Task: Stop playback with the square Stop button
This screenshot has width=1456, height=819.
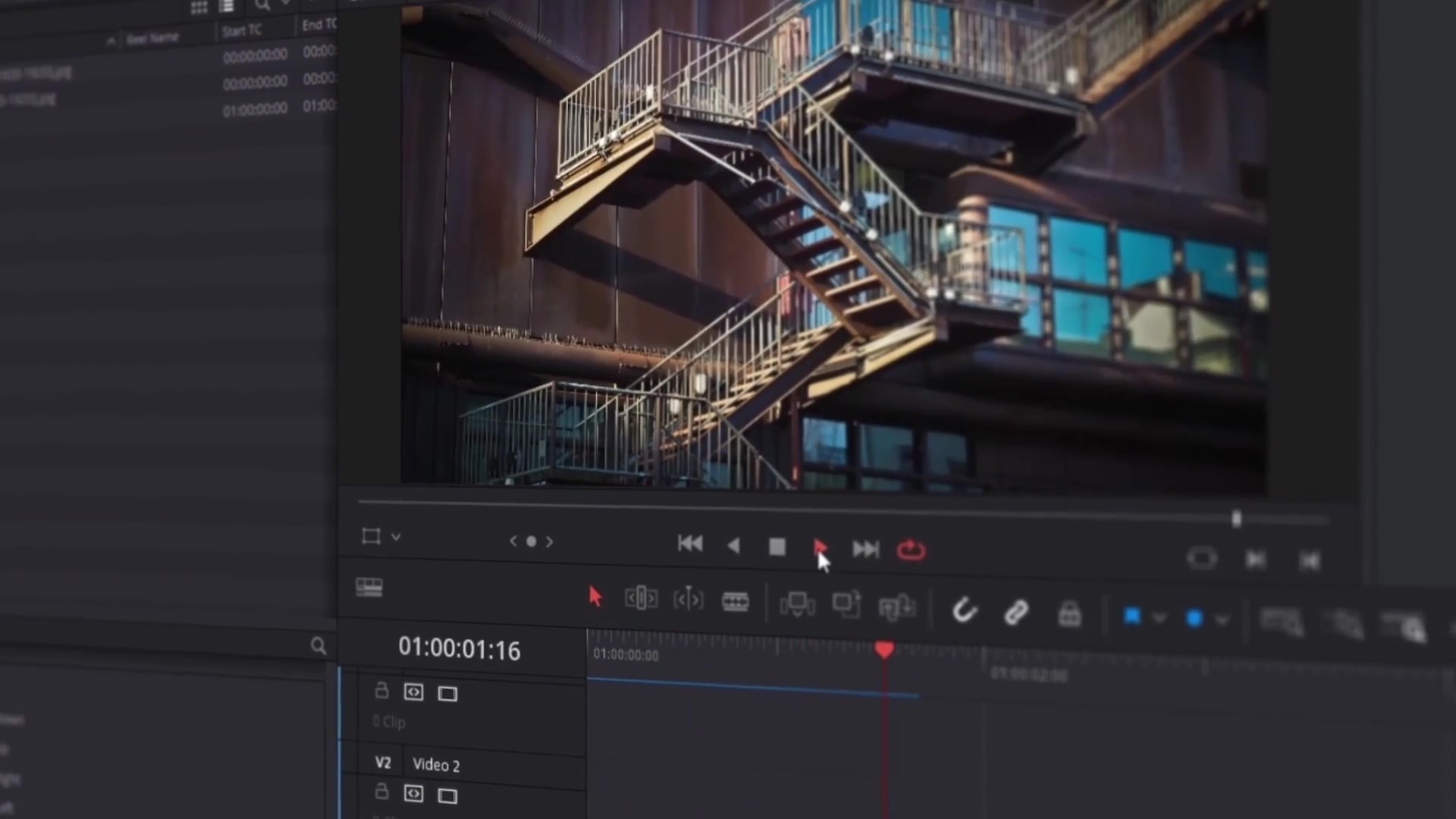Action: (777, 547)
